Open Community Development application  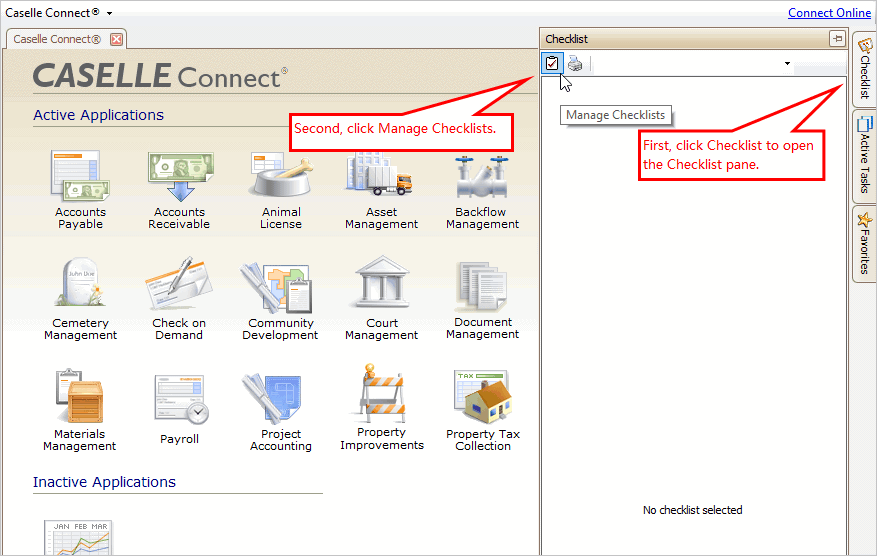pos(280,299)
